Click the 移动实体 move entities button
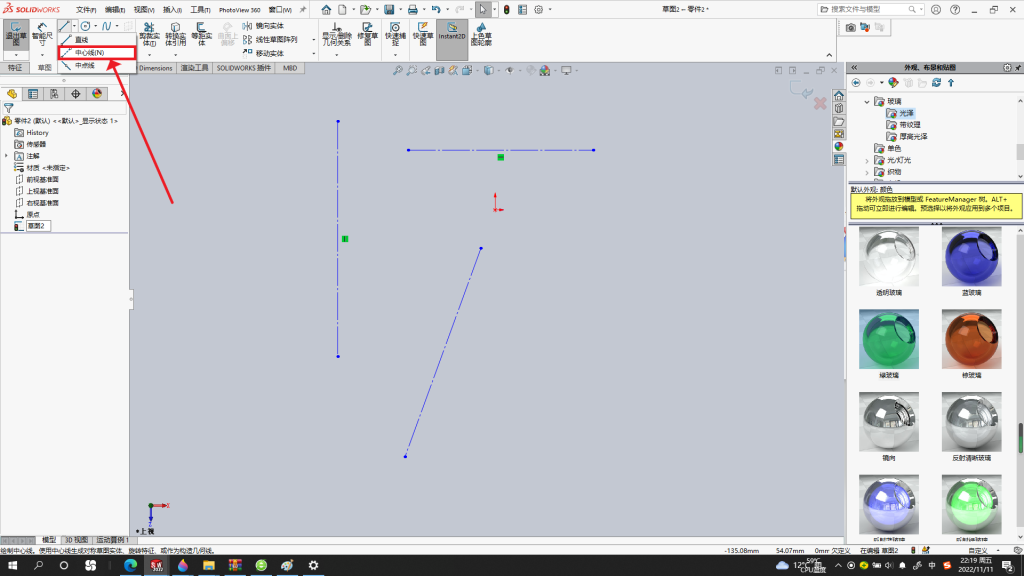Image resolution: width=1024 pixels, height=576 pixels. (x=263, y=54)
